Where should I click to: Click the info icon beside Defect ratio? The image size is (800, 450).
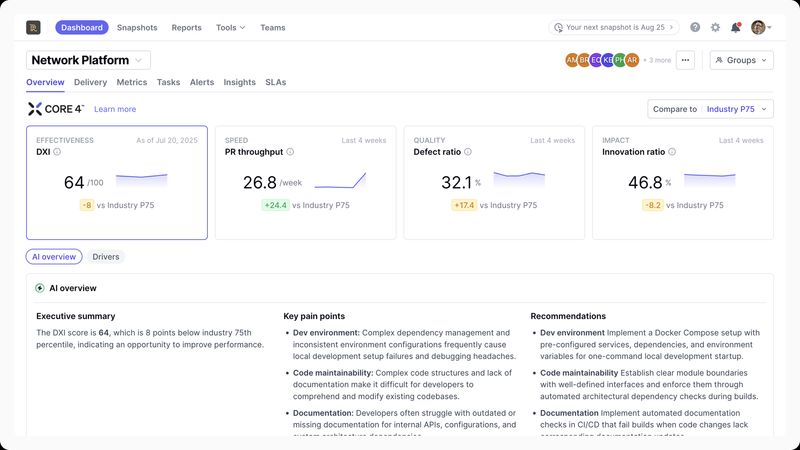click(x=468, y=152)
